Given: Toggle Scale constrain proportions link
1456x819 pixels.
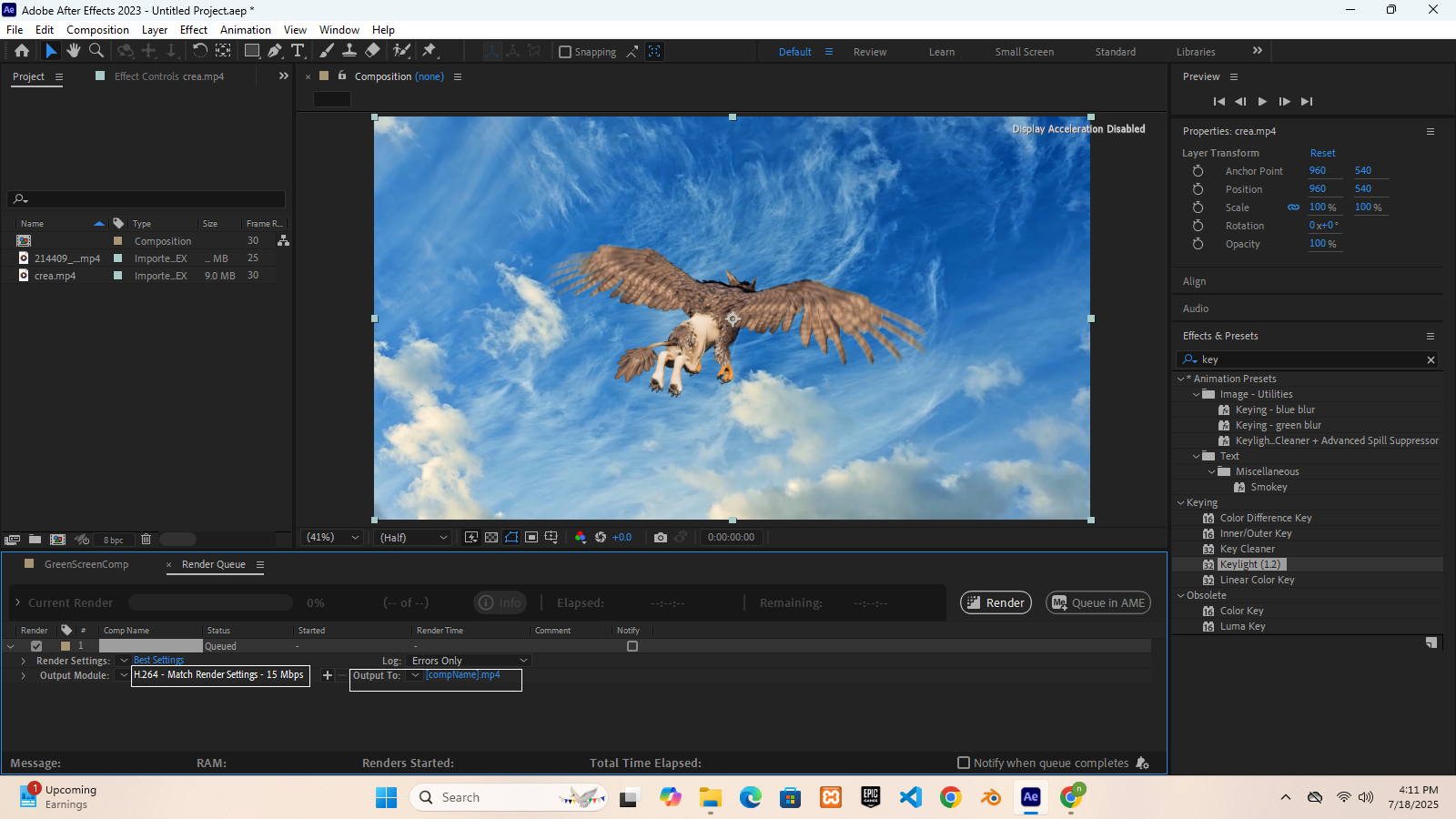Looking at the screenshot, I should [1293, 207].
